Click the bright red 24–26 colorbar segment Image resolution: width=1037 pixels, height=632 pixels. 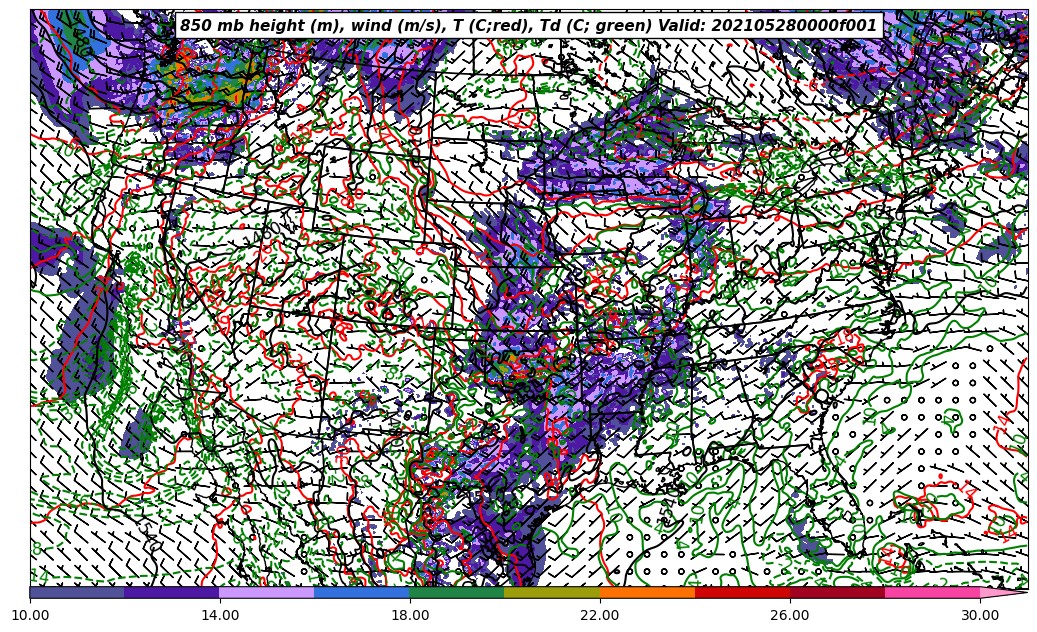click(742, 592)
